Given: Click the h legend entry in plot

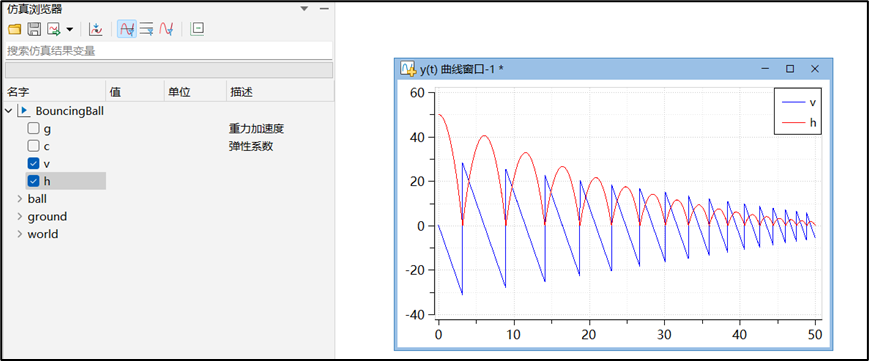Looking at the screenshot, I should click(x=798, y=123).
